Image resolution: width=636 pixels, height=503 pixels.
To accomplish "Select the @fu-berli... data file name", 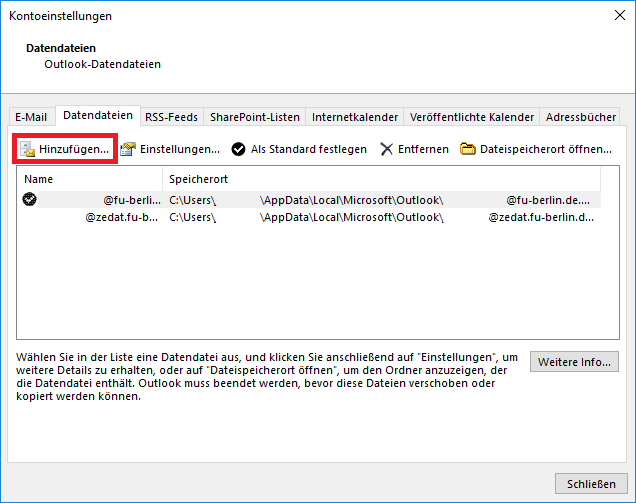I will coord(132,200).
